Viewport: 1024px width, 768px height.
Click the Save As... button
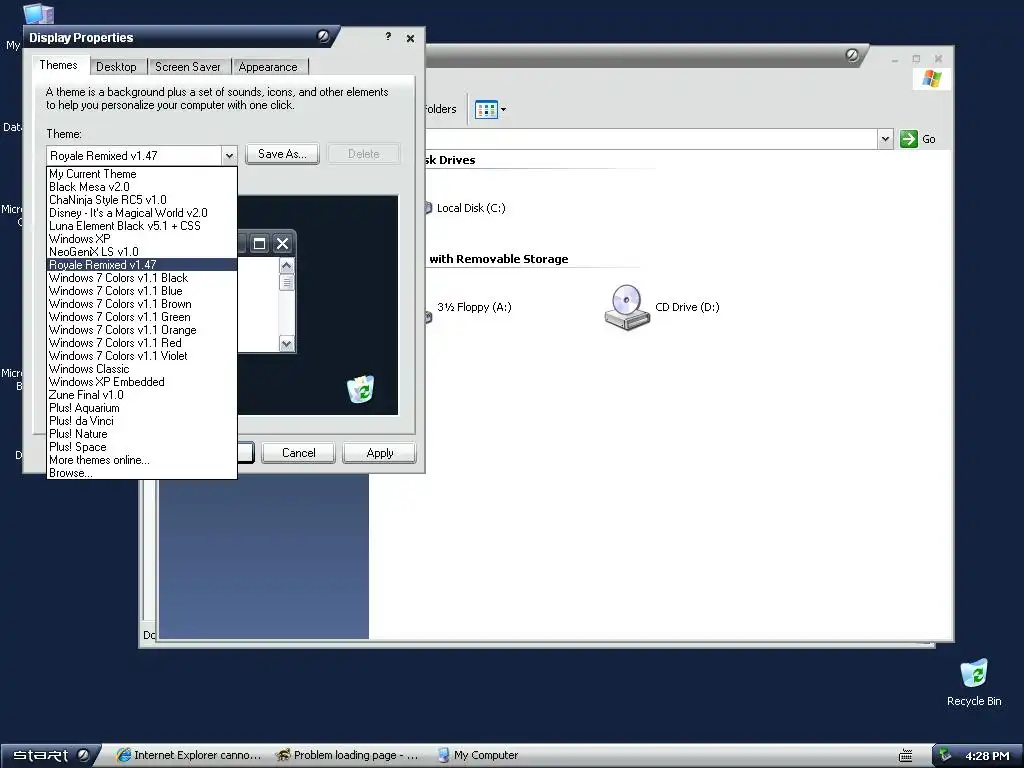point(282,154)
